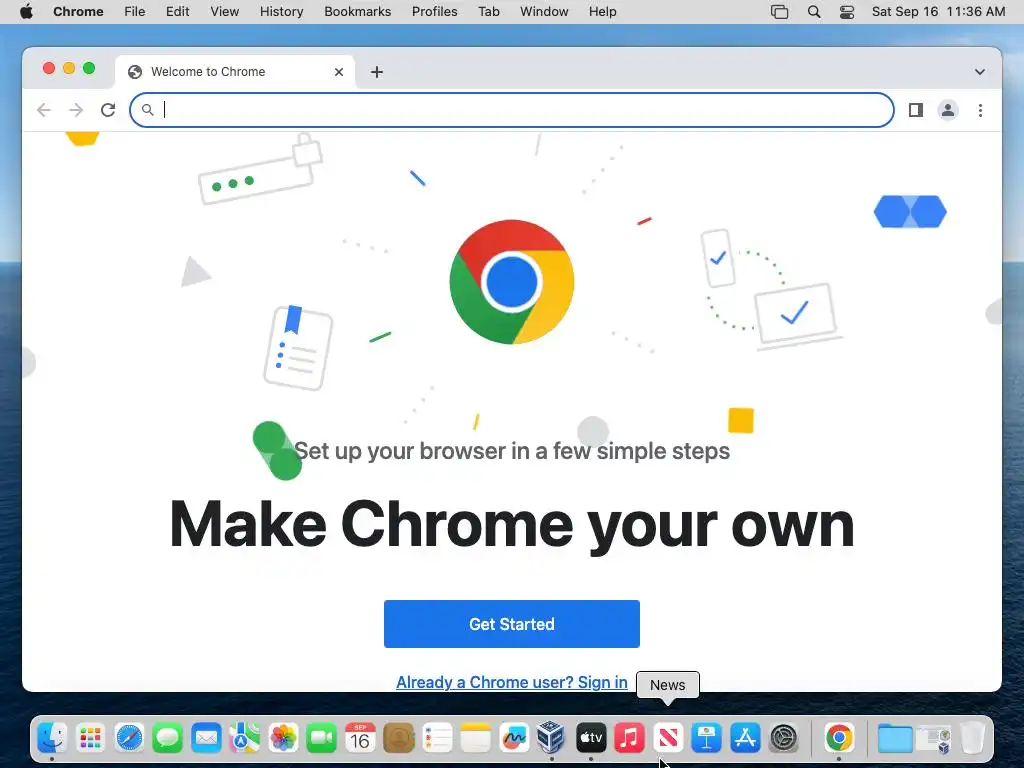1024x768 pixels.
Task: Open the Tab menu
Action: coord(488,12)
